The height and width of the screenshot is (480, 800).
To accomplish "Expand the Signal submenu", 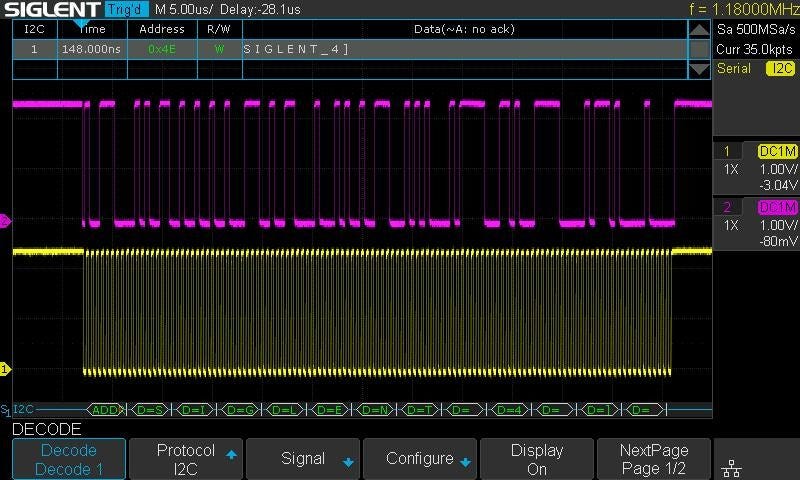I will click(x=303, y=459).
